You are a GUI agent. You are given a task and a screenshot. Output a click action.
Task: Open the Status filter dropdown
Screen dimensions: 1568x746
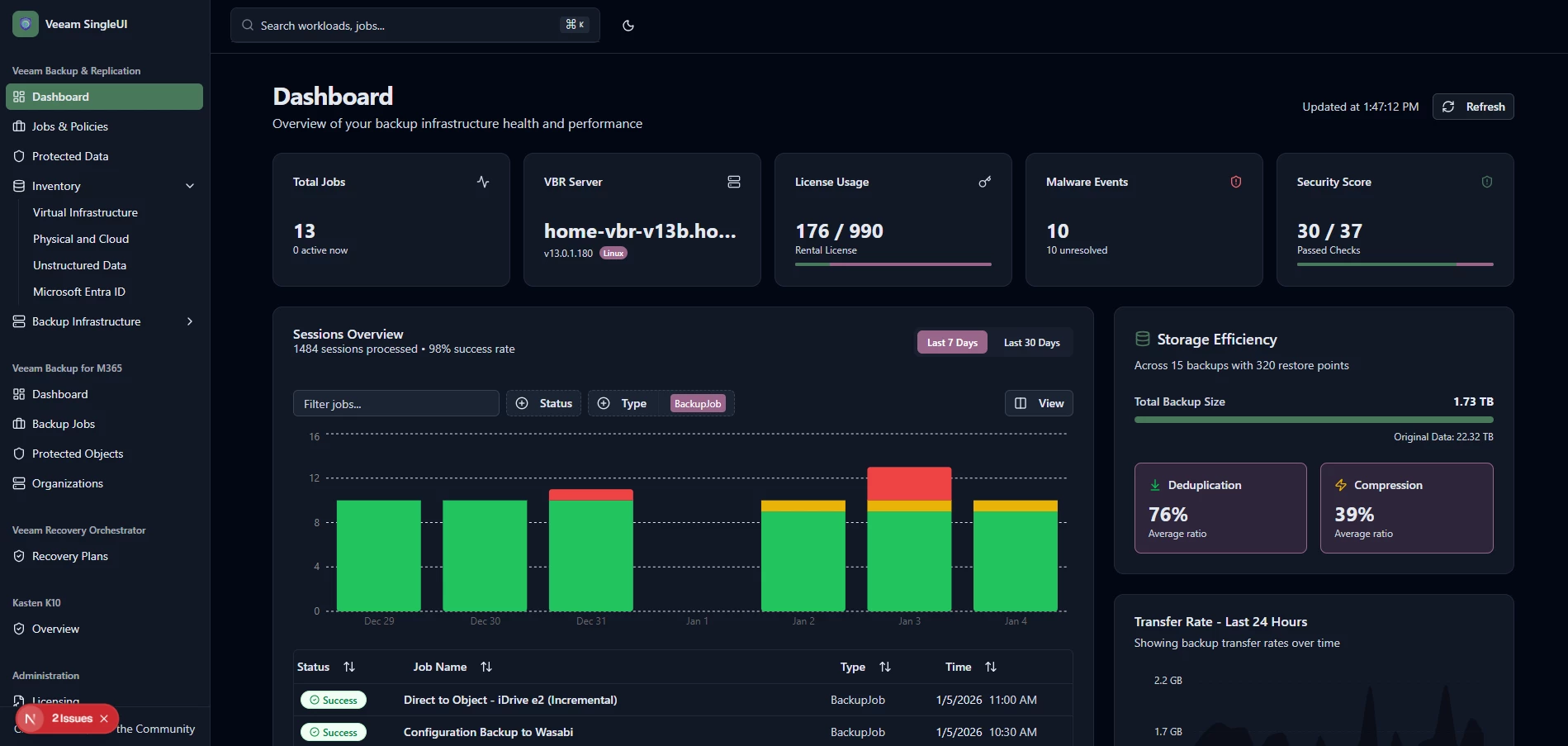(x=543, y=403)
